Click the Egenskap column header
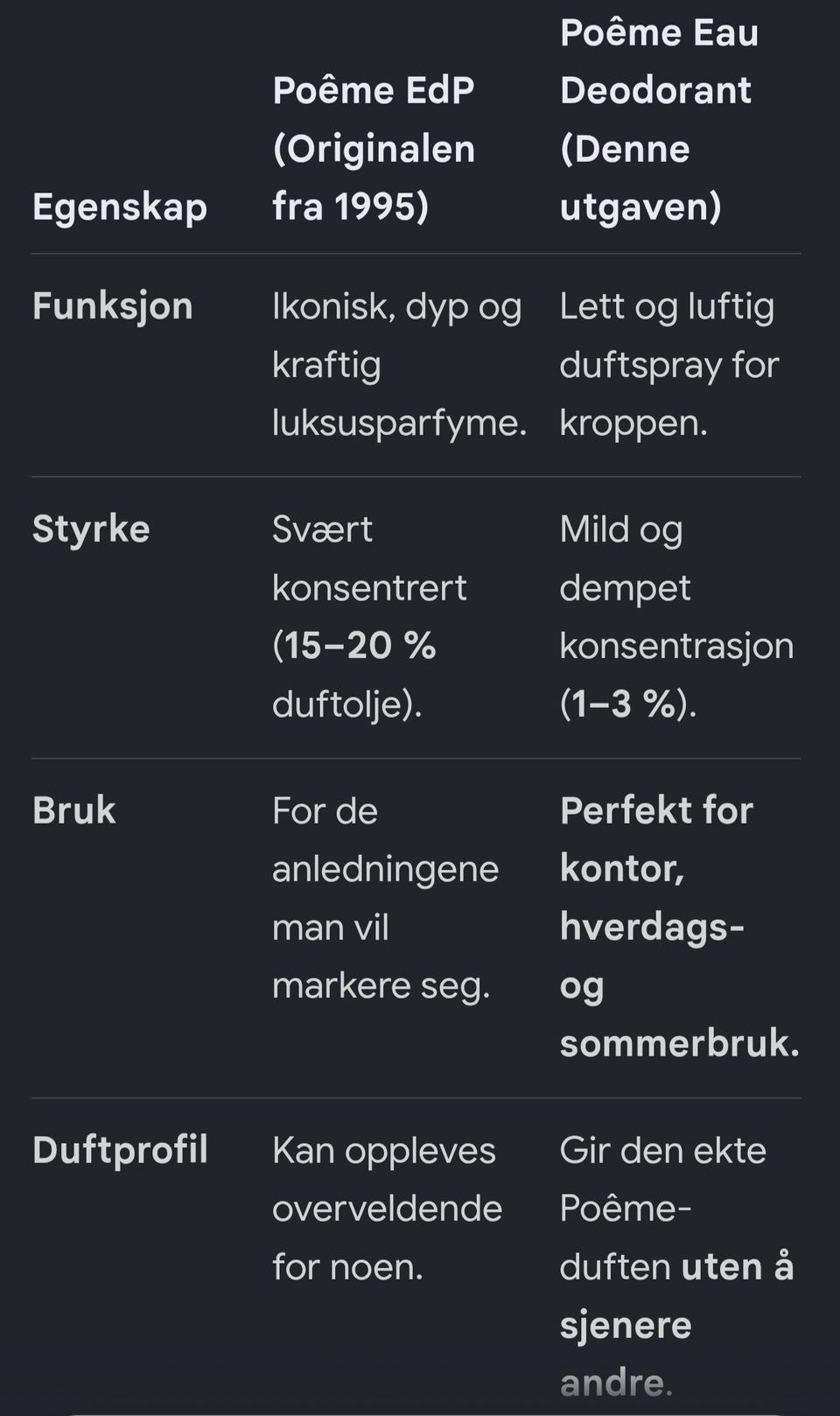This screenshot has width=840, height=1416. click(120, 208)
